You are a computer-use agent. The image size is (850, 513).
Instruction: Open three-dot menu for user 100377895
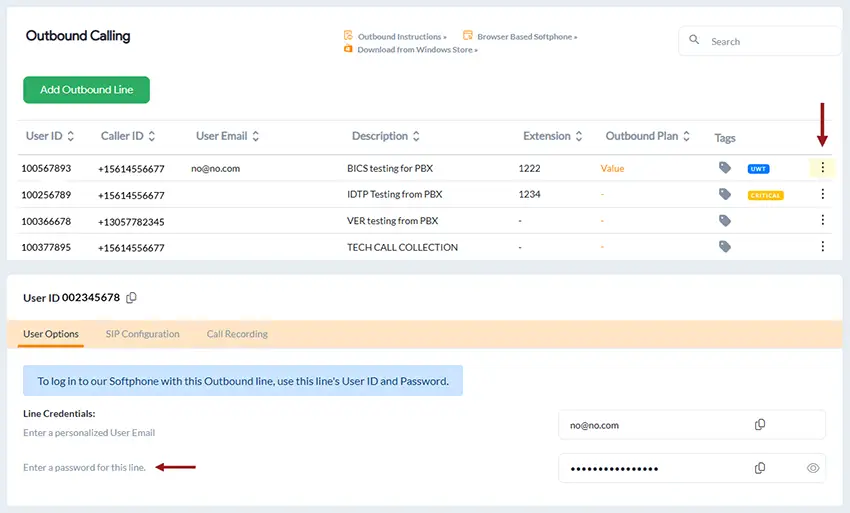[822, 246]
